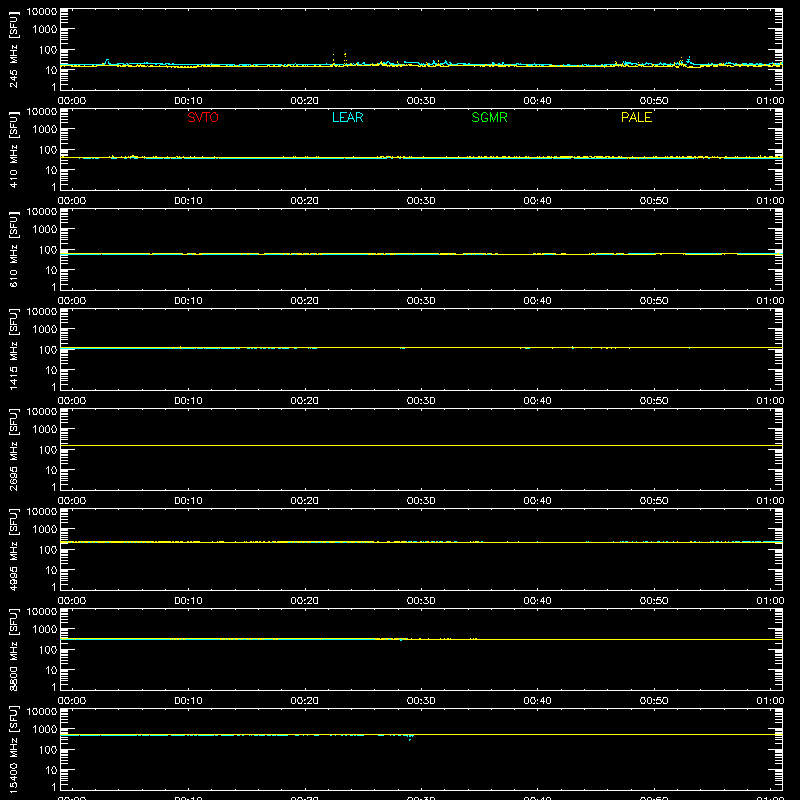The image size is (800, 800).
Task: Click 00:40 on the 410 MHz time axis
Action: [537, 201]
